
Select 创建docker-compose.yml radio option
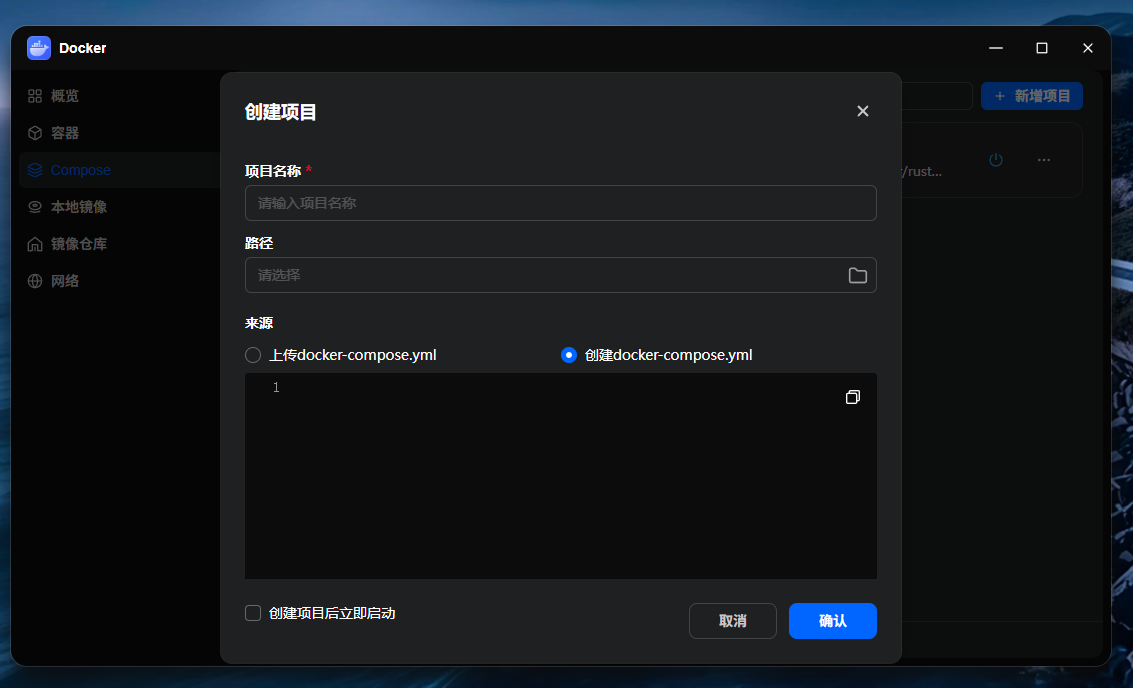[569, 355]
